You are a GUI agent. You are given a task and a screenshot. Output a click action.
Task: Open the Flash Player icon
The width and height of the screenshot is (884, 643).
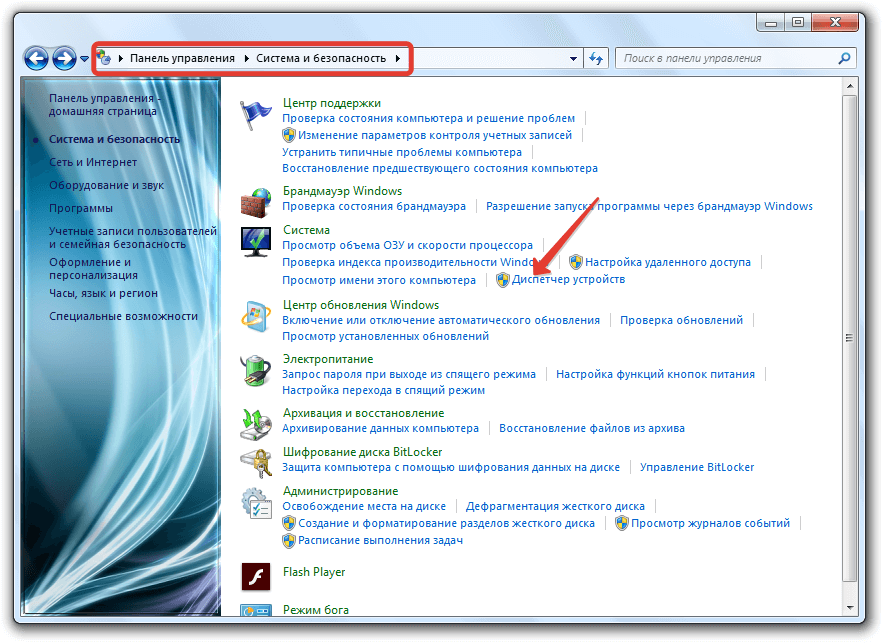click(x=256, y=577)
